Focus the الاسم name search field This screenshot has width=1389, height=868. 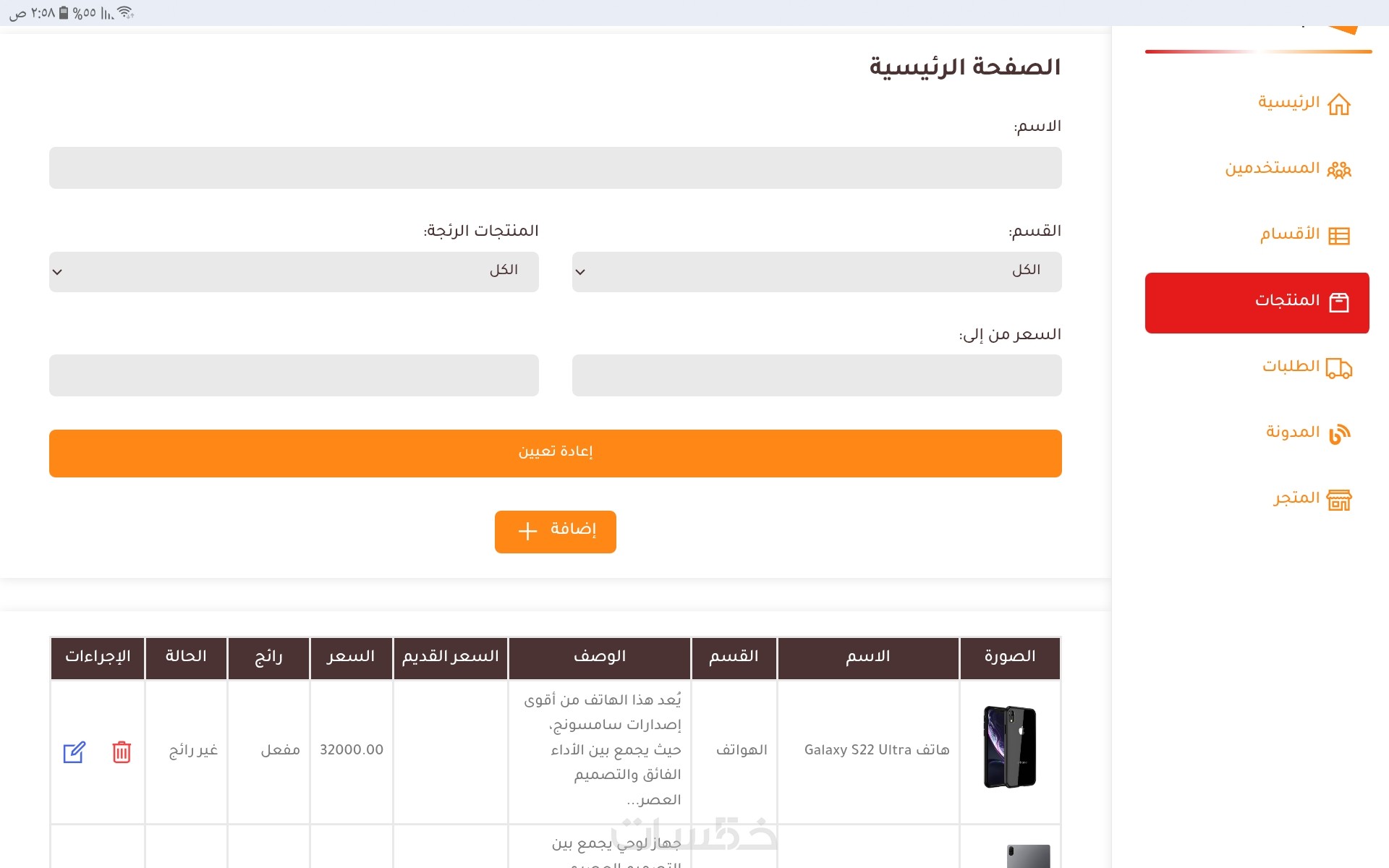(x=555, y=168)
